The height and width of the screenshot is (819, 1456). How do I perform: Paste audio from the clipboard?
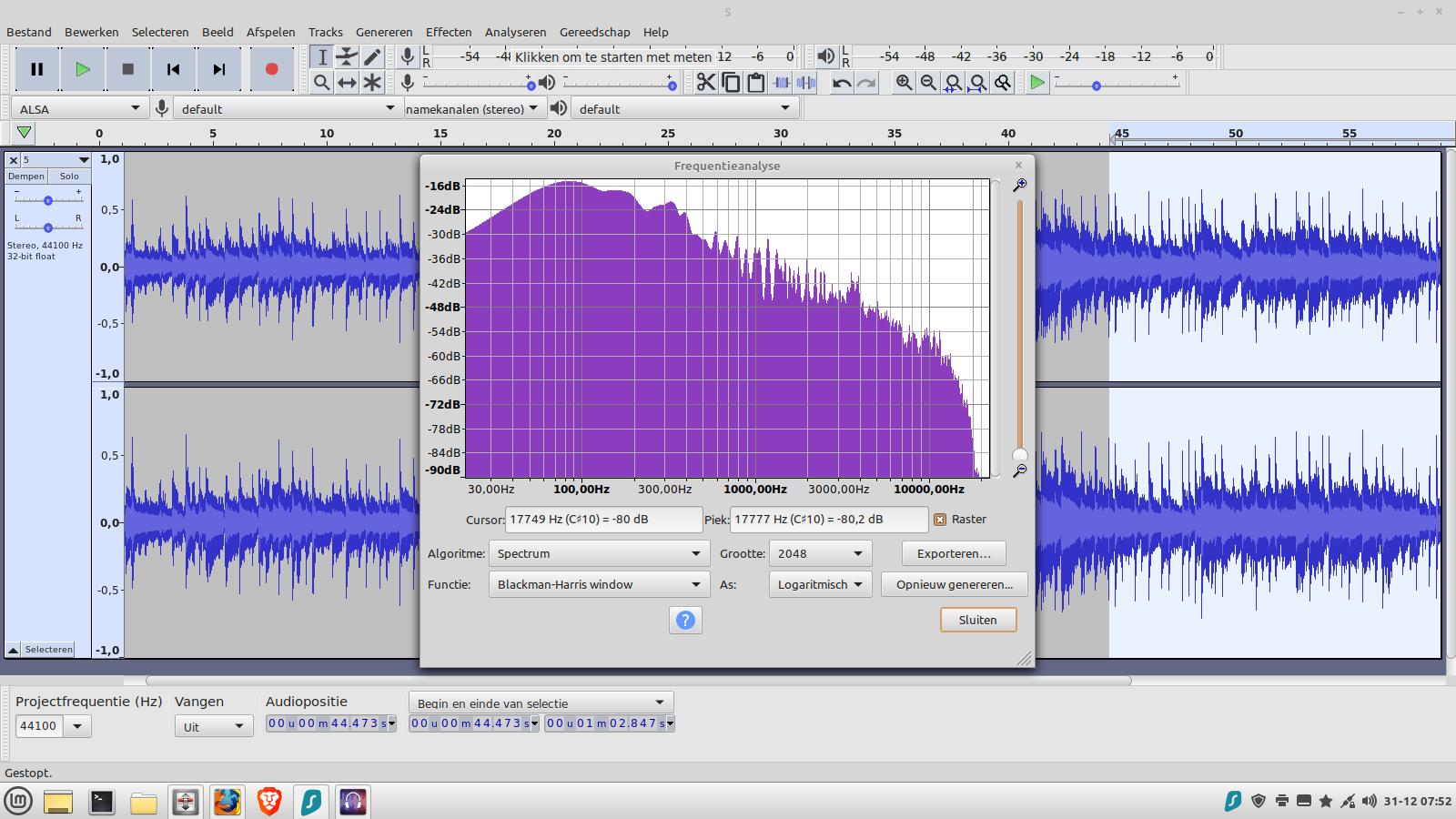click(x=755, y=83)
